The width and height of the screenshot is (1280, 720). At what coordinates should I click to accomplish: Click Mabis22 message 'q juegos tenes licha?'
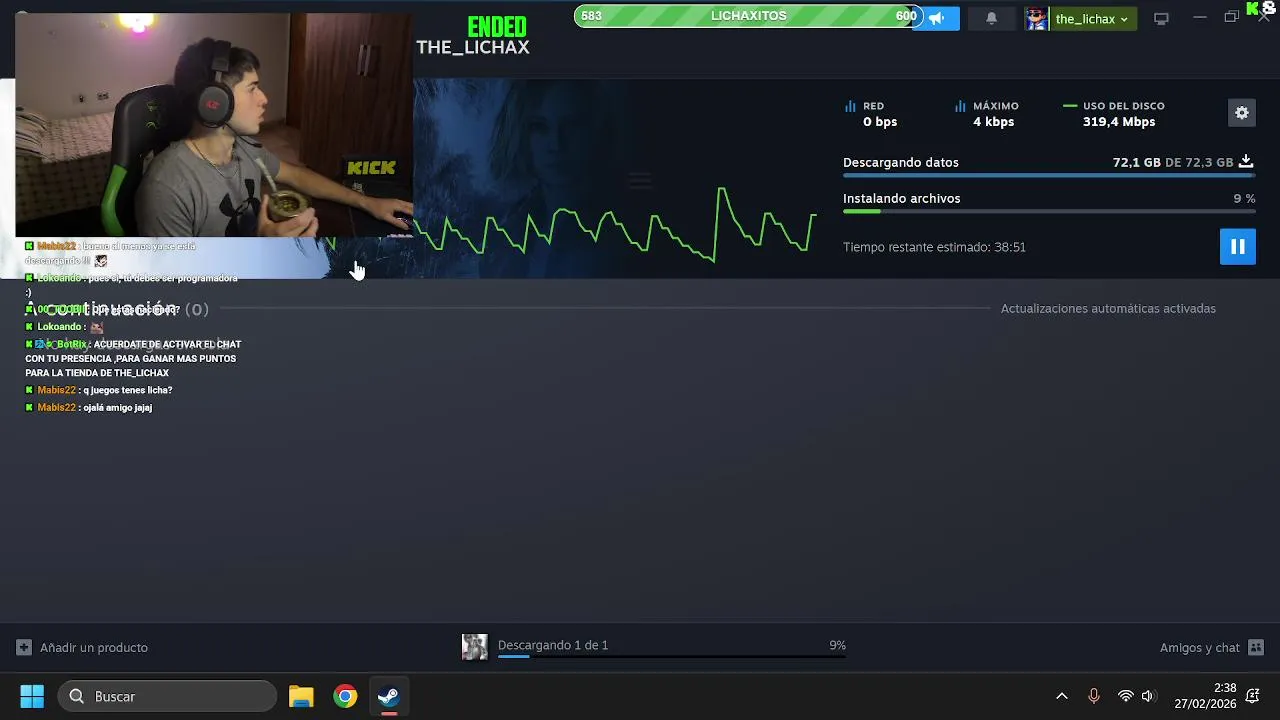coord(99,390)
